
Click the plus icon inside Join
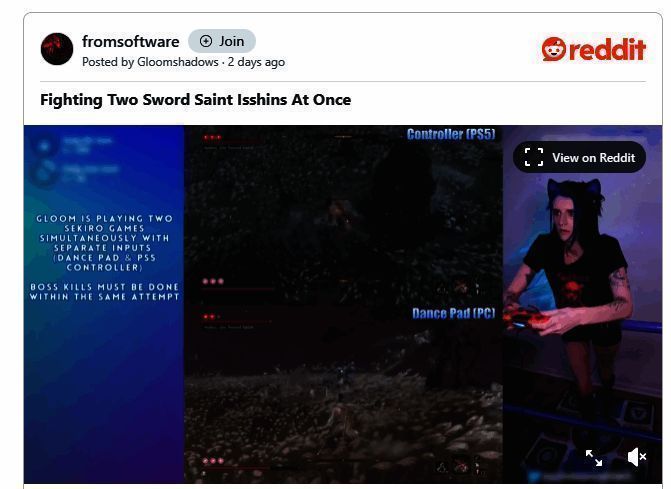pos(206,41)
